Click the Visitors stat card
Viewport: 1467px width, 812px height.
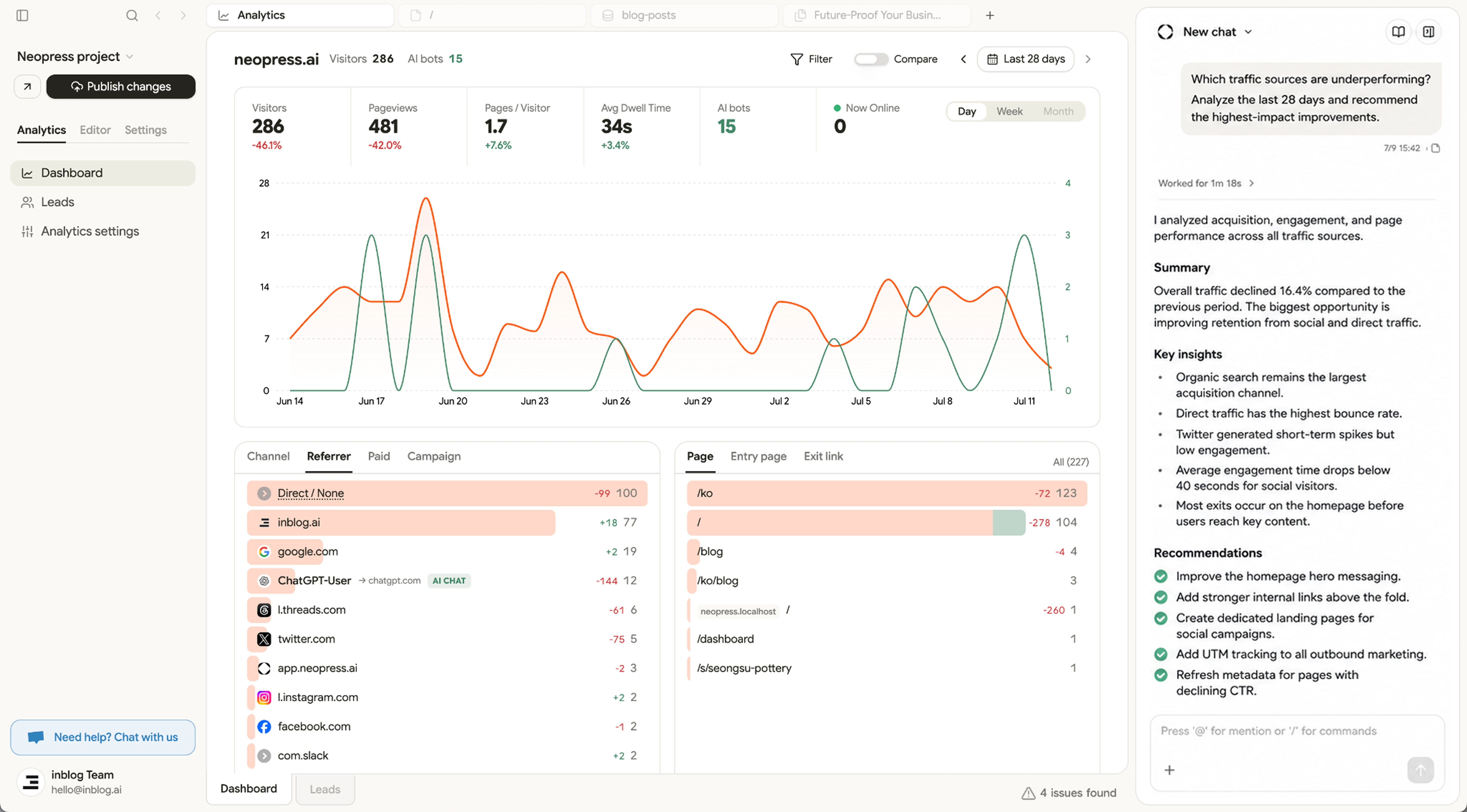(293, 127)
